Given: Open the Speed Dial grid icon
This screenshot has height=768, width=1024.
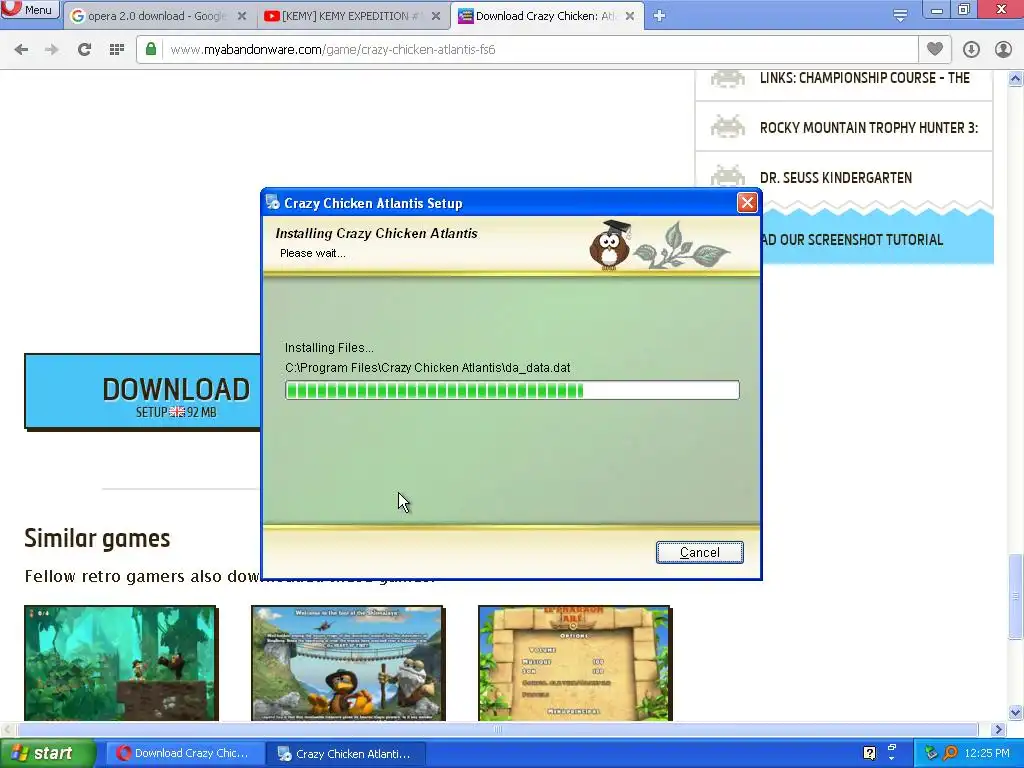Looking at the screenshot, I should coord(117,50).
